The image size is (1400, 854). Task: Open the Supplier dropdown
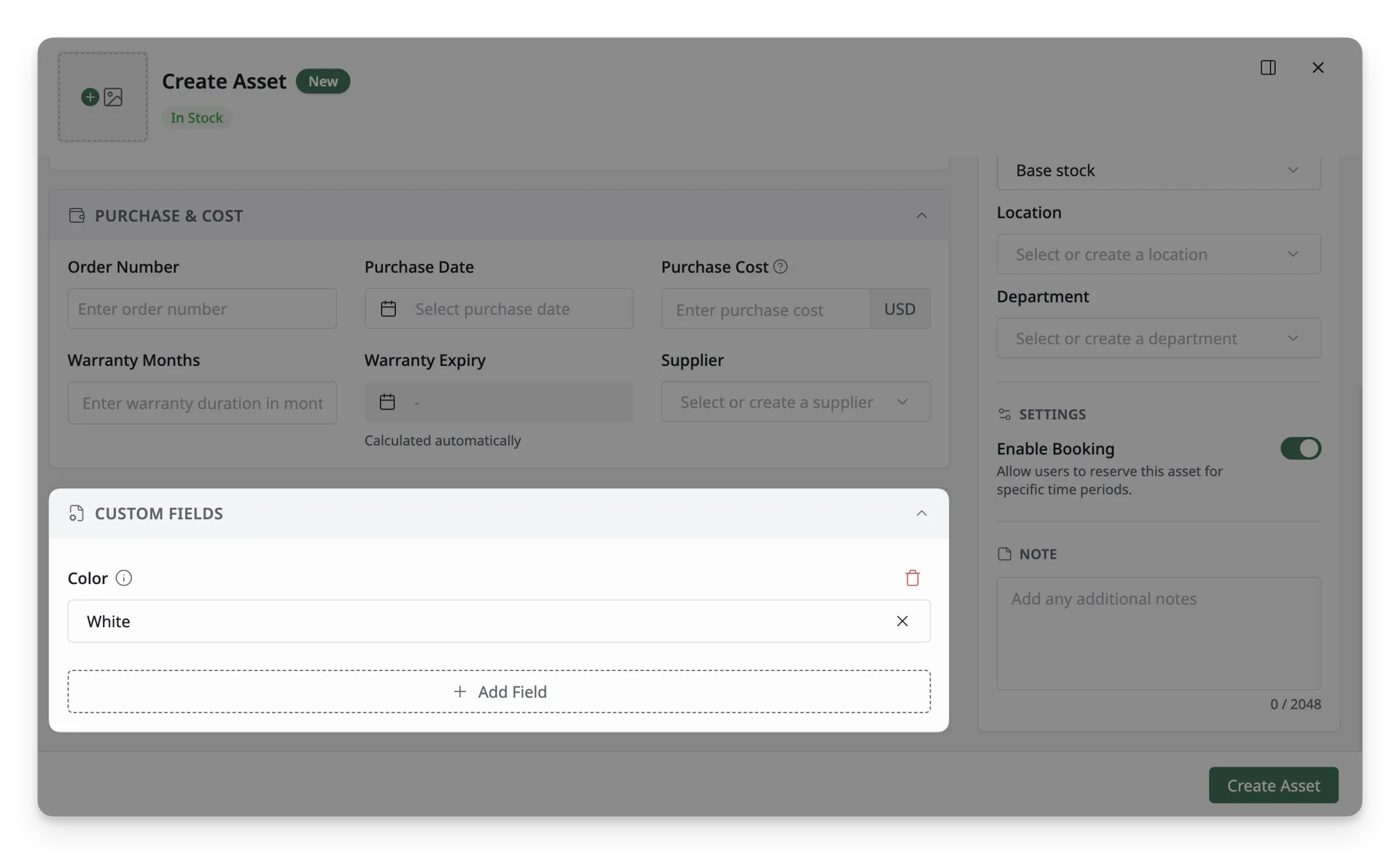coord(796,402)
